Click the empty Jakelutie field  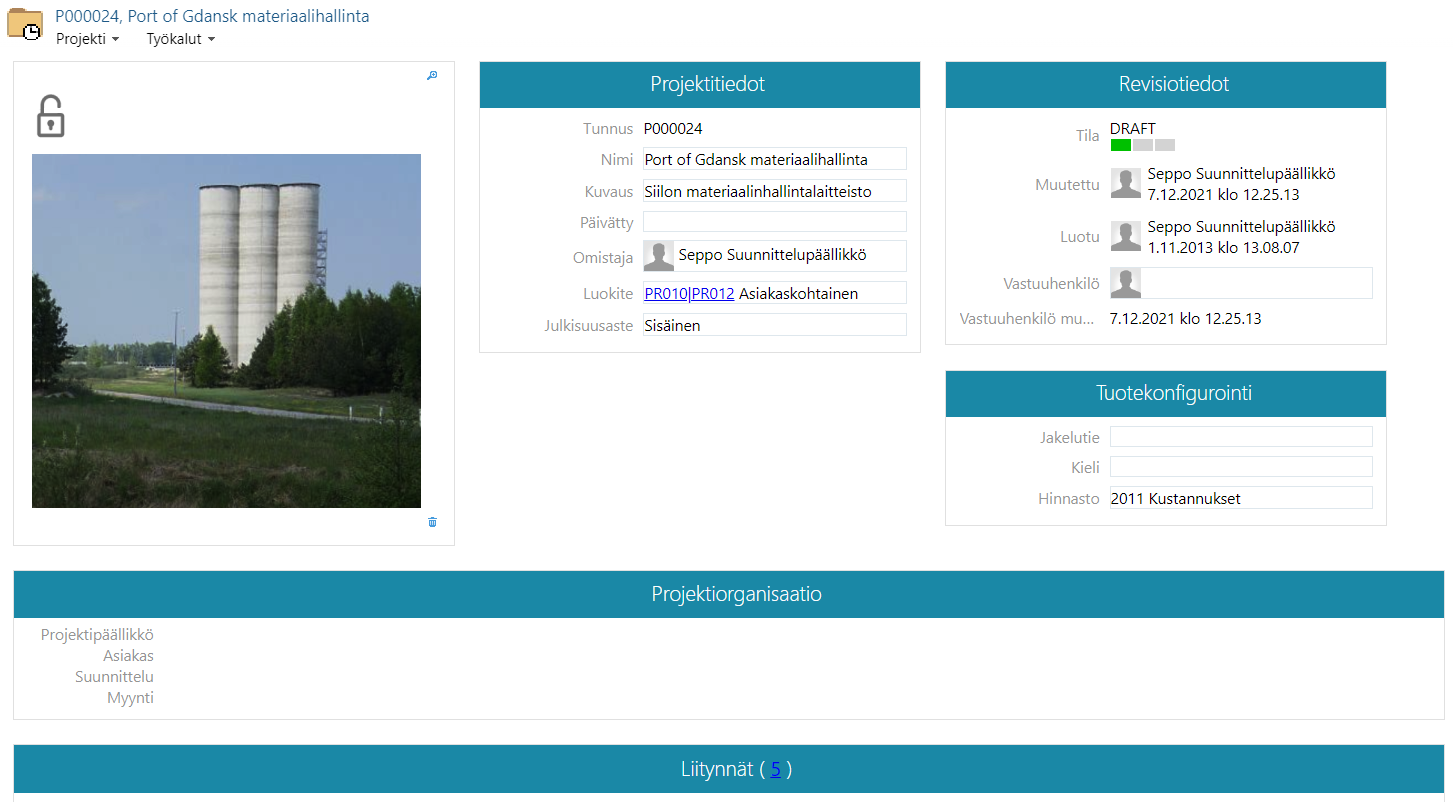coord(1241,436)
